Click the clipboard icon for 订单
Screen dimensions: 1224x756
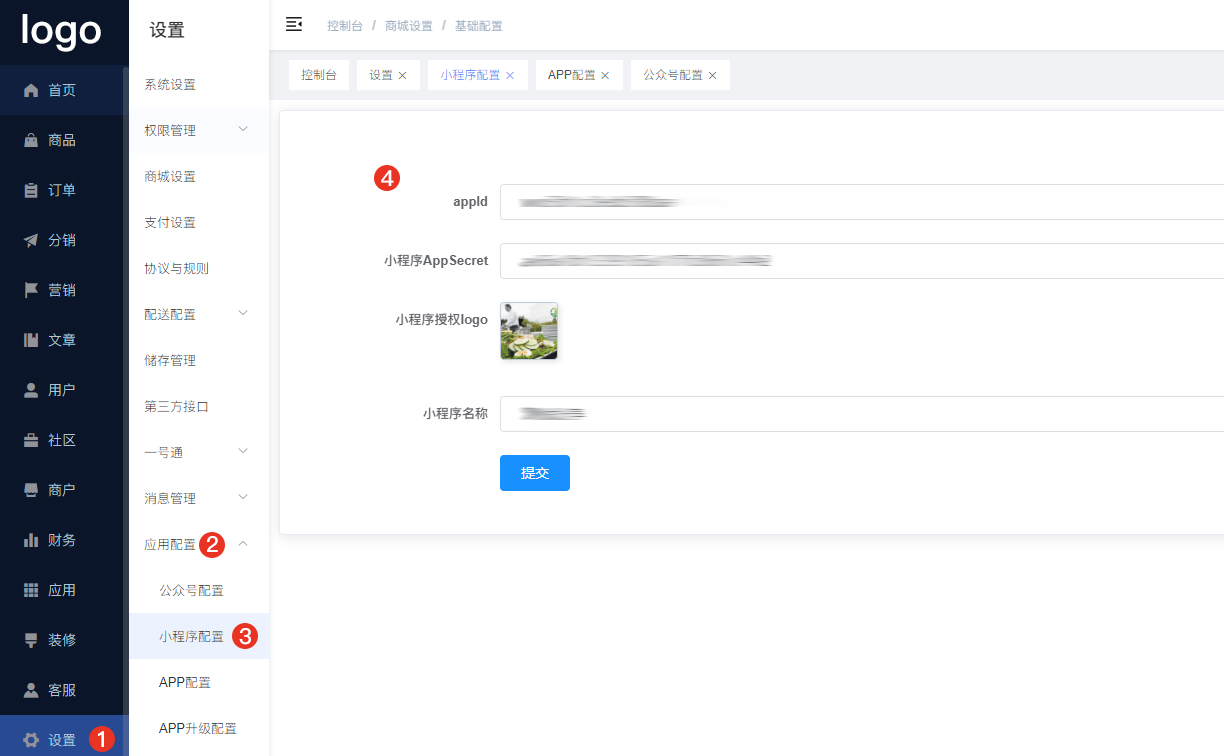point(31,190)
